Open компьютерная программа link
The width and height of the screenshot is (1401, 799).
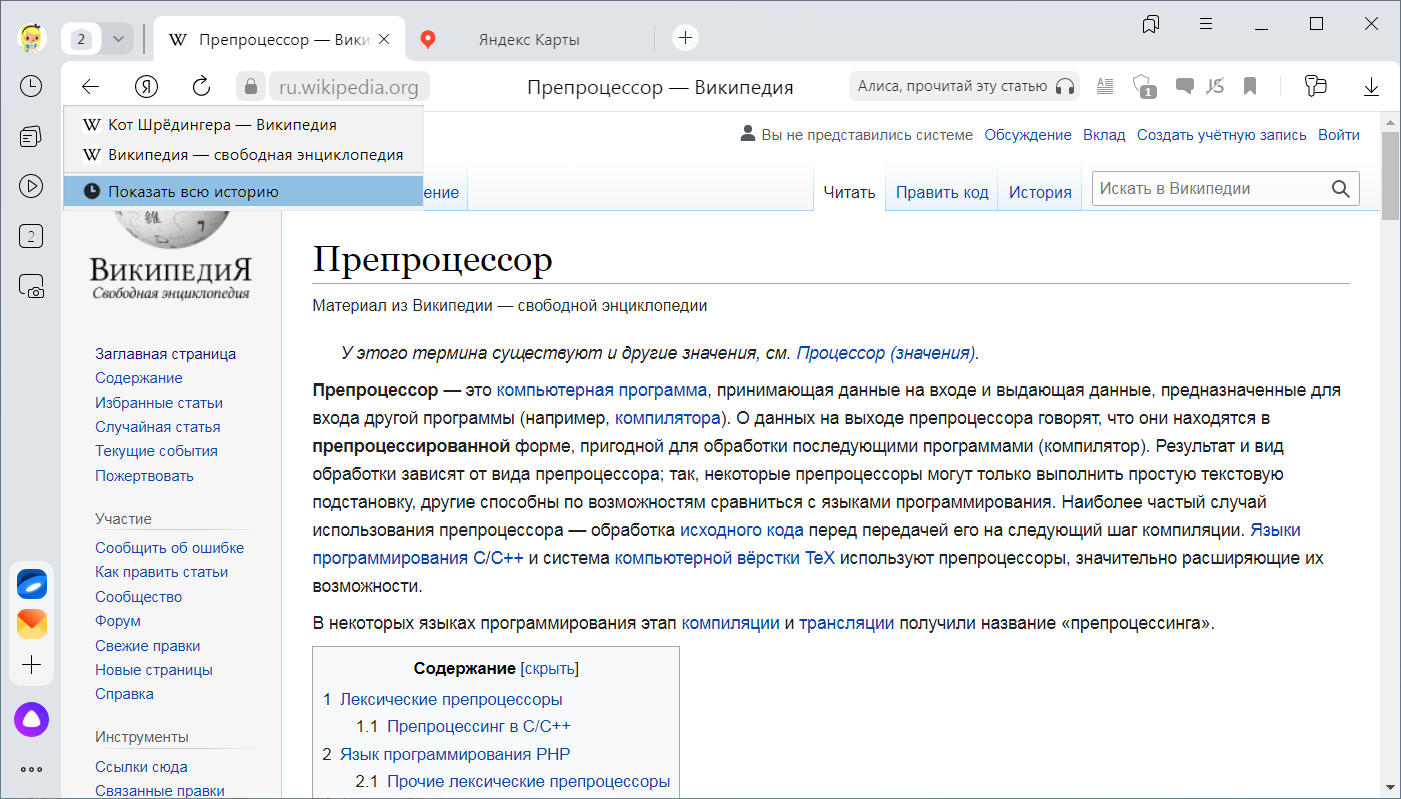[602, 390]
